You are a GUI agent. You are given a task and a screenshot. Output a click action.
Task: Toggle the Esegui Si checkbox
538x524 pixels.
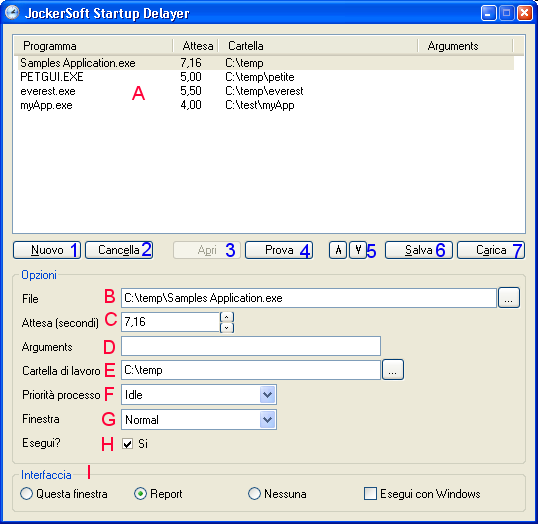point(128,444)
